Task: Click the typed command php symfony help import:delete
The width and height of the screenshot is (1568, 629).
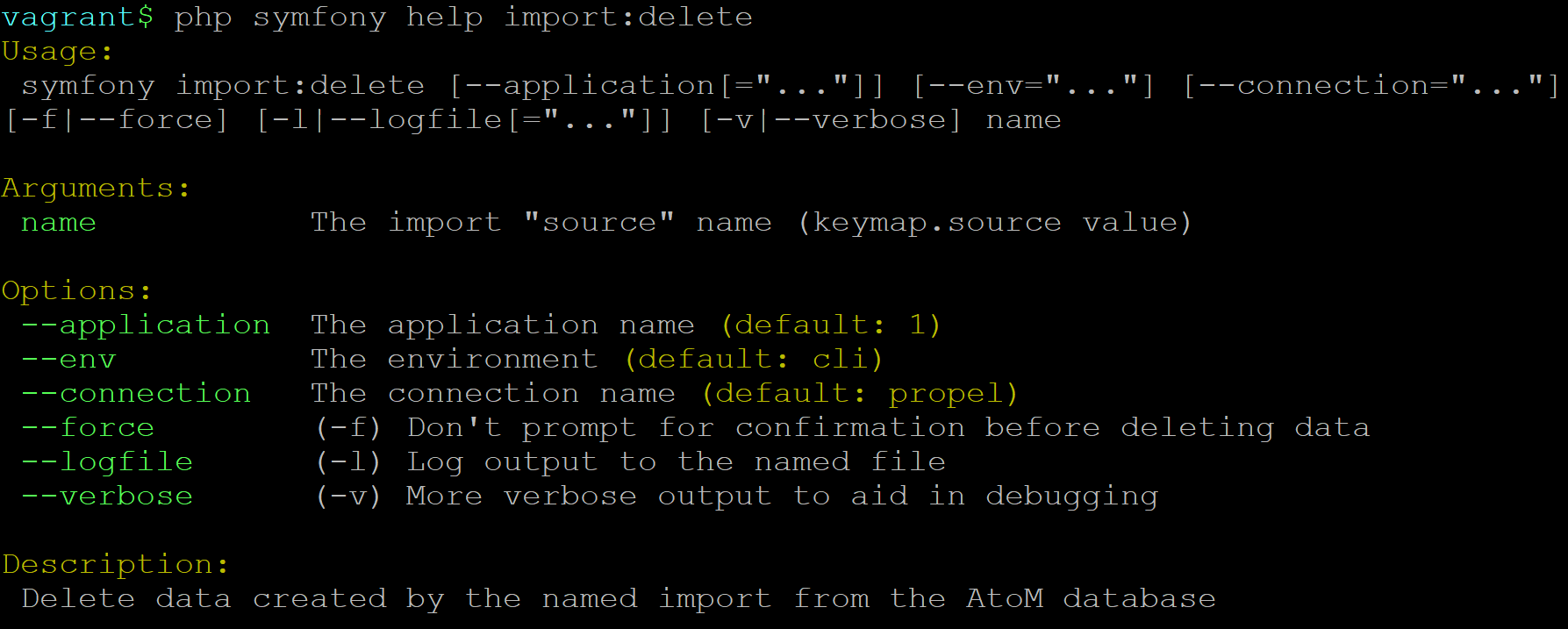Action: coord(462,18)
